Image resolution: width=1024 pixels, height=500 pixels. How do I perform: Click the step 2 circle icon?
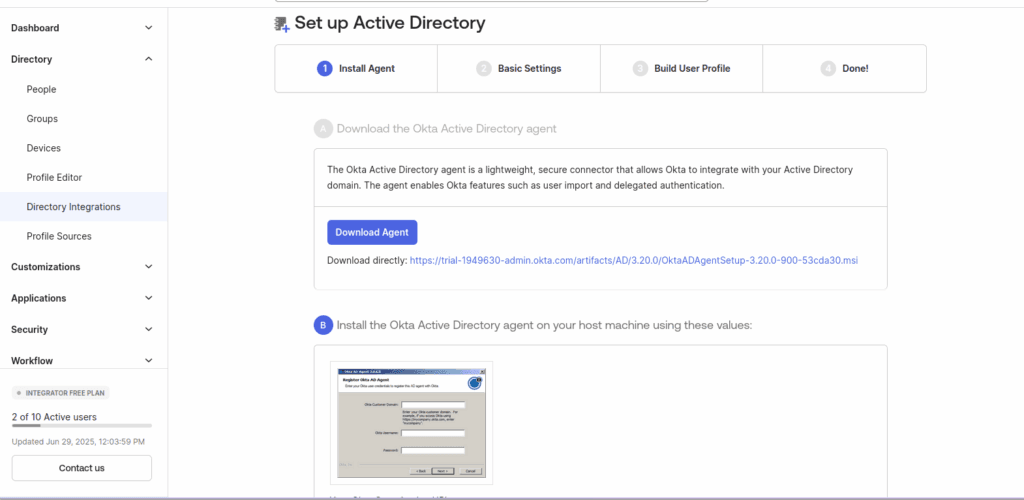pyautogui.click(x=484, y=69)
